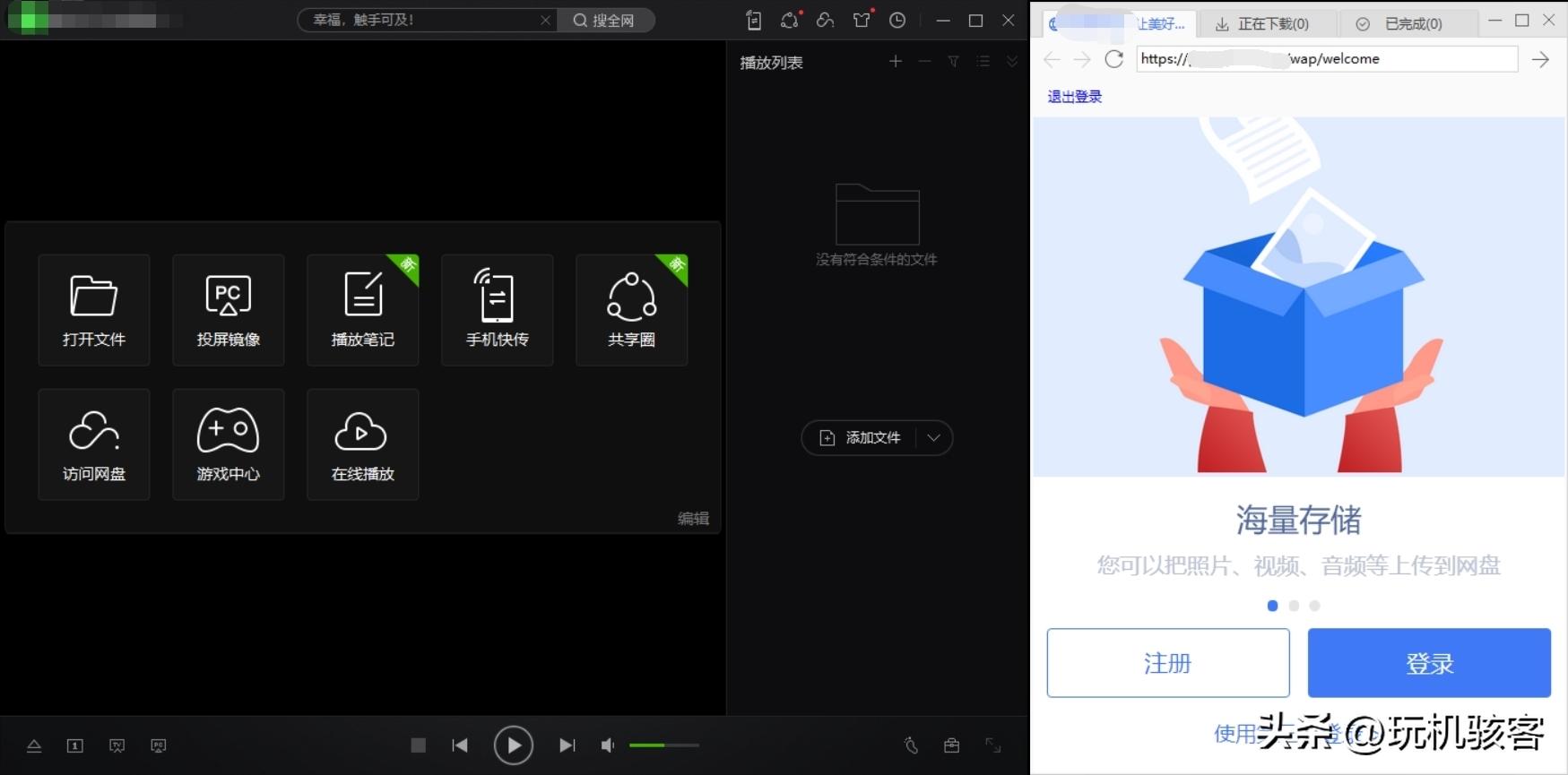Stop playback with the stop button

(x=418, y=745)
